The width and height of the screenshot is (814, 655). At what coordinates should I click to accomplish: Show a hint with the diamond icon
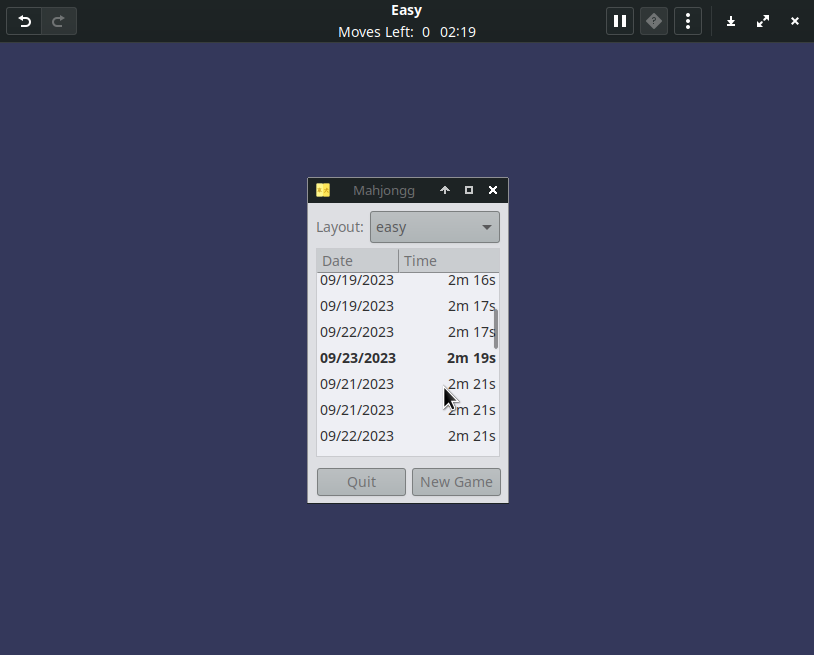[x=654, y=21]
